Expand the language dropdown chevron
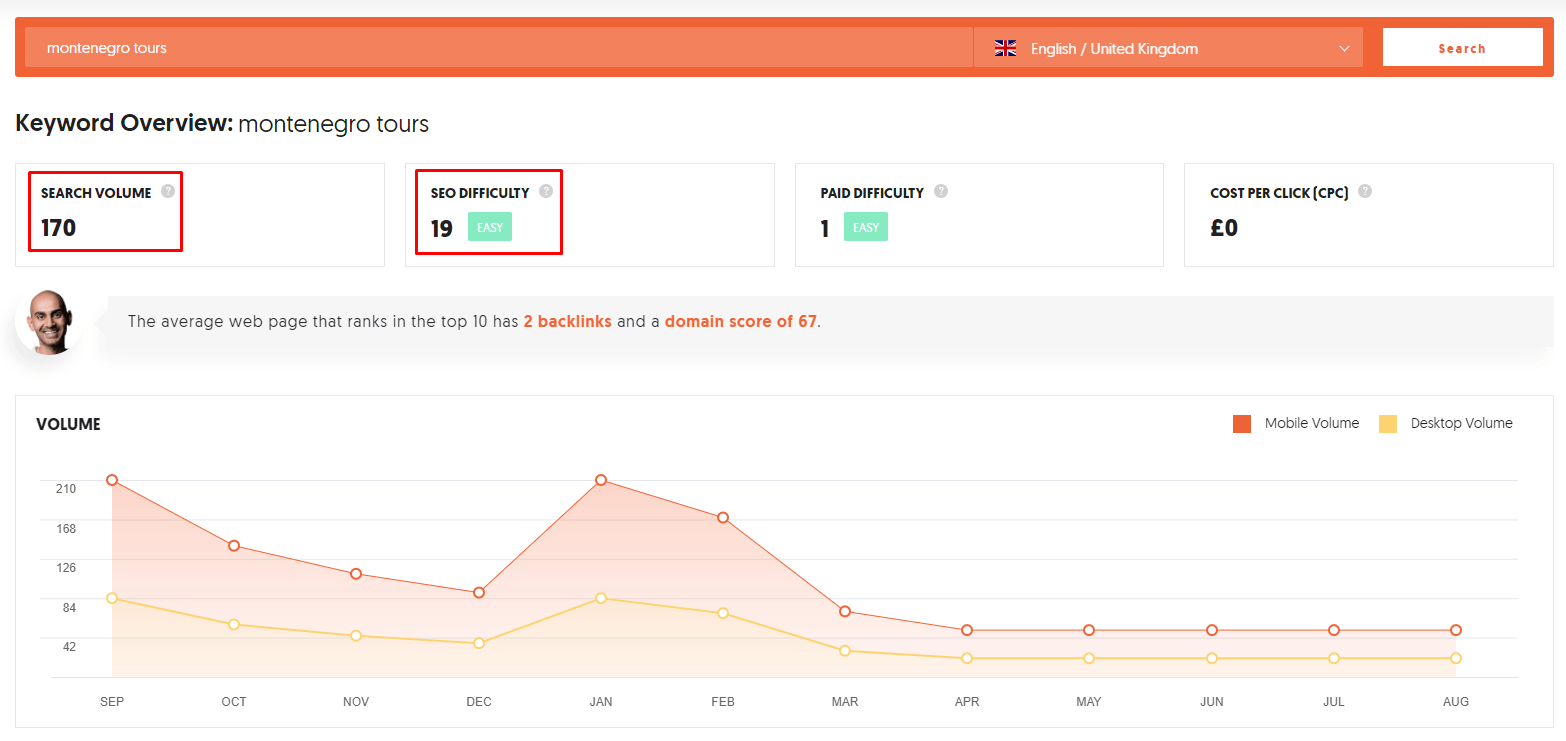This screenshot has width=1566, height=741. tap(1344, 48)
